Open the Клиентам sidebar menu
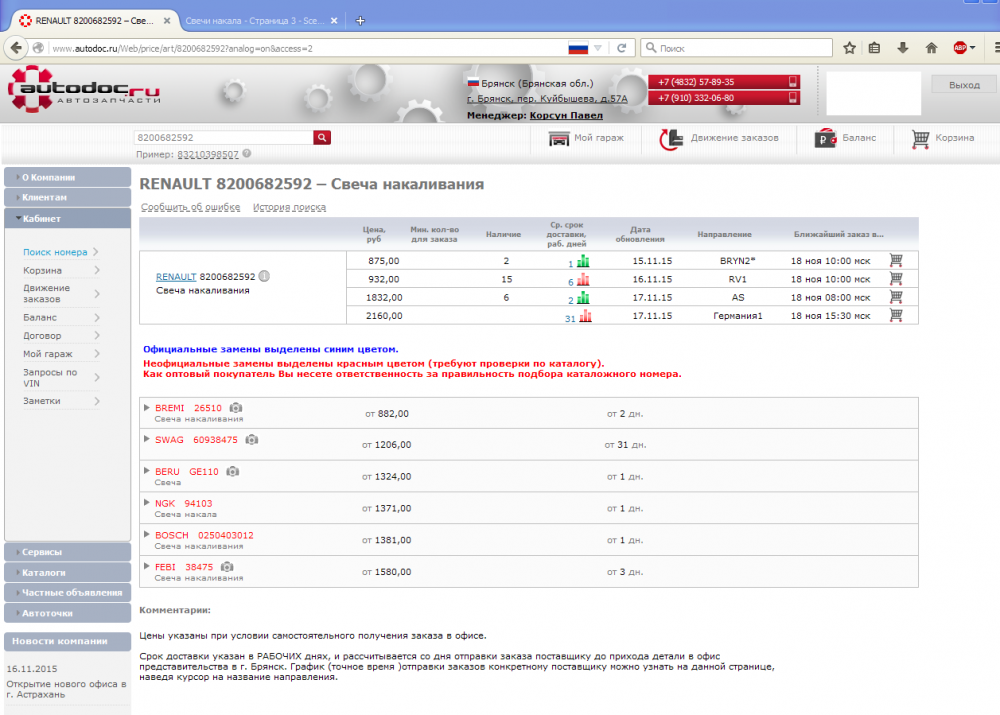Image resolution: width=1000 pixels, height=715 pixels. [x=68, y=198]
